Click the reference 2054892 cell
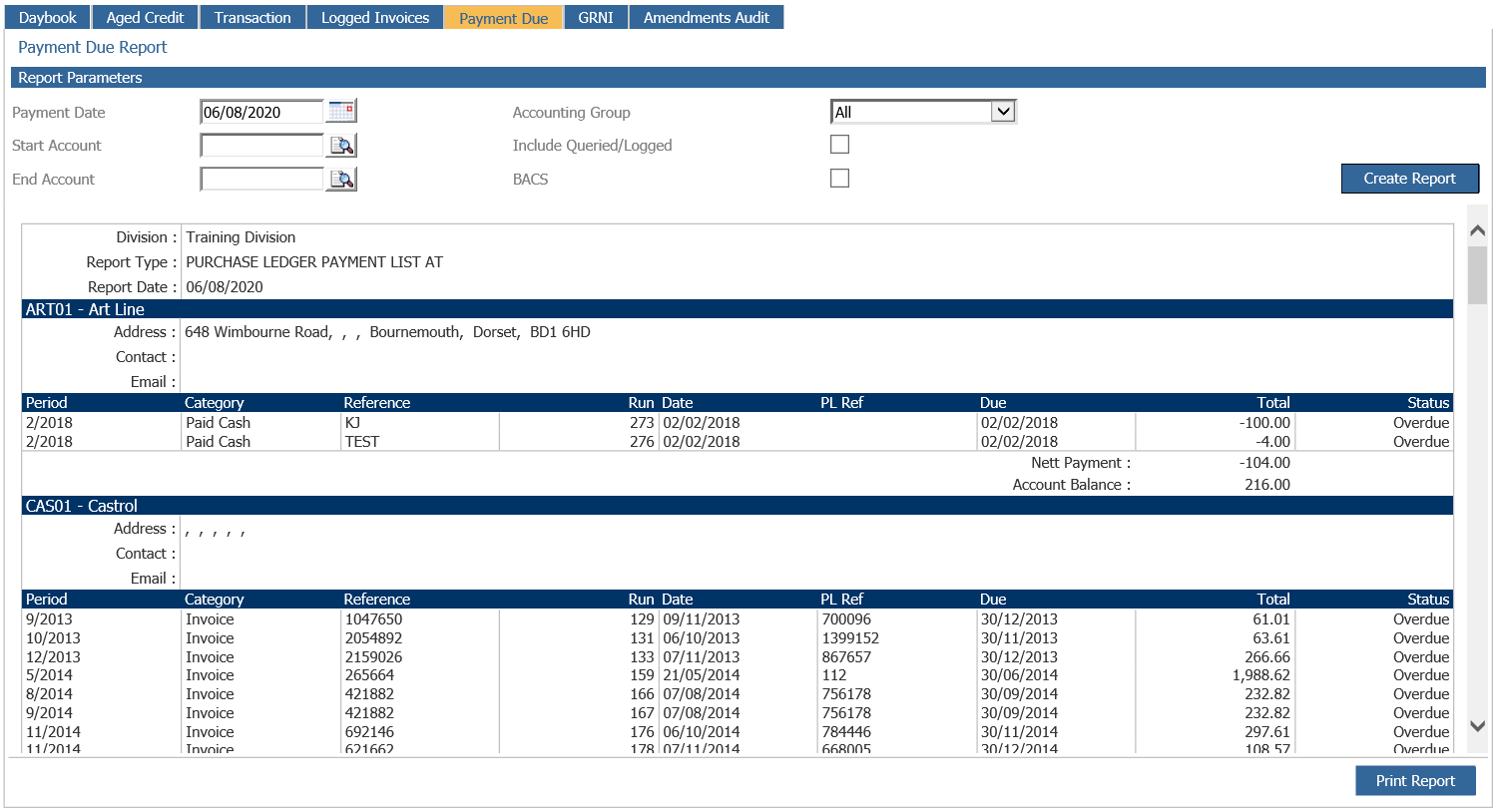This screenshot has width=1493, height=812. (x=373, y=638)
